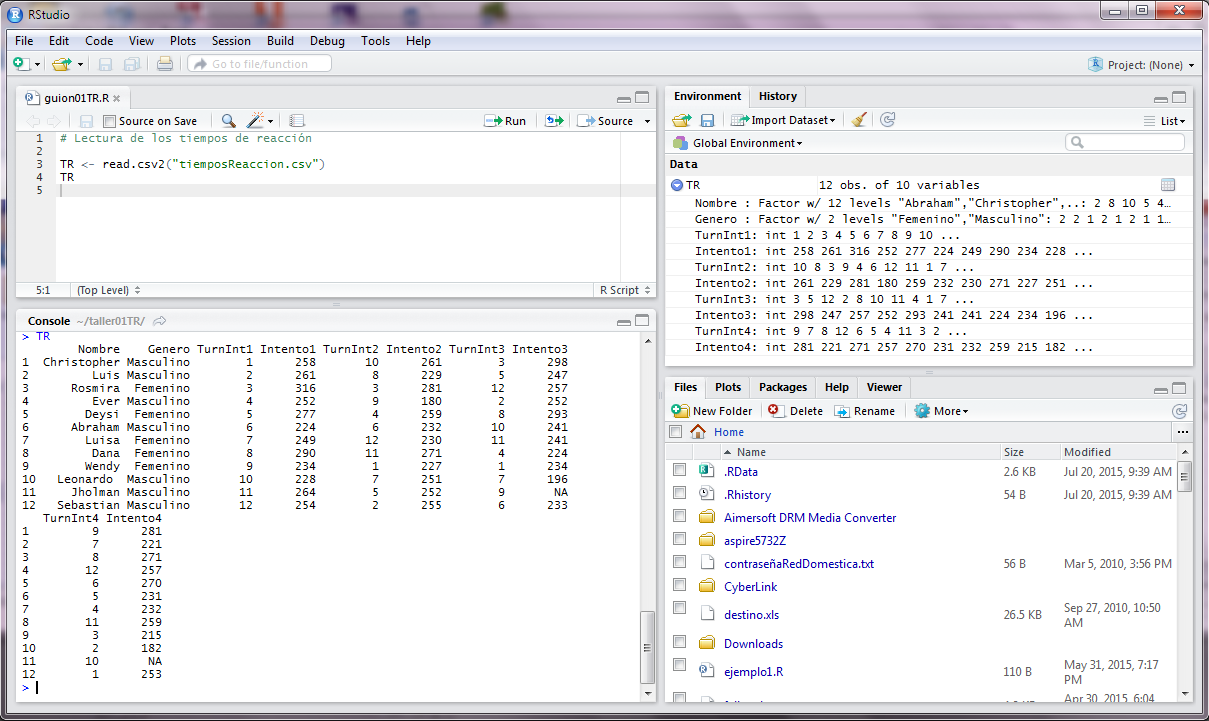Tick the destino.xls checkbox
This screenshot has height=721, width=1209.
[680, 608]
